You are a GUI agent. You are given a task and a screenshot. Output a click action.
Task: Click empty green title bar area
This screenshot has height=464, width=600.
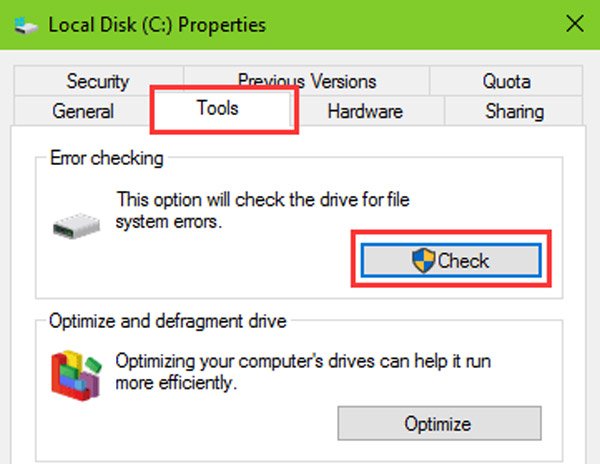pyautogui.click(x=420, y=22)
